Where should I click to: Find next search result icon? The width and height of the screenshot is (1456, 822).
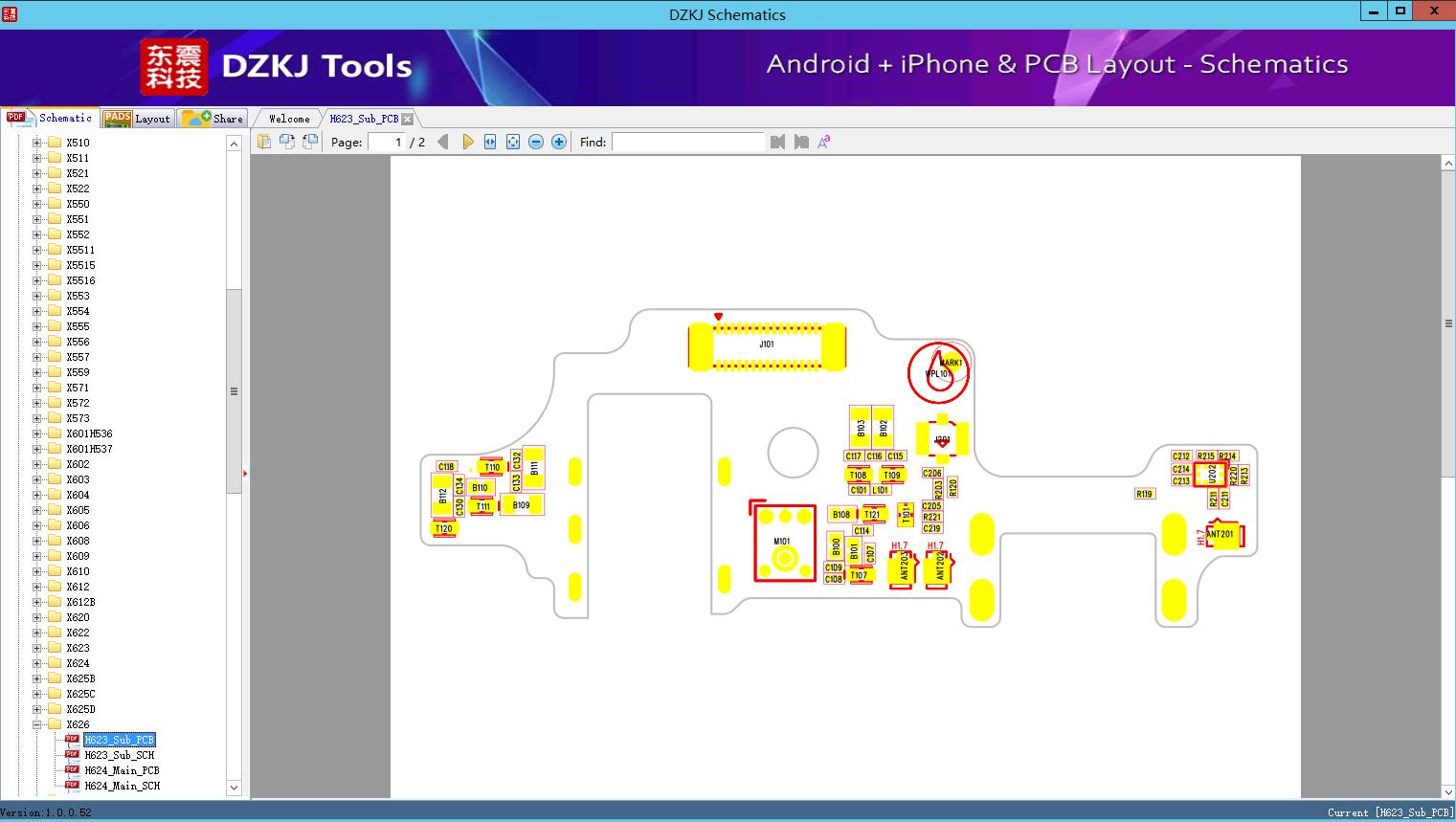click(800, 142)
